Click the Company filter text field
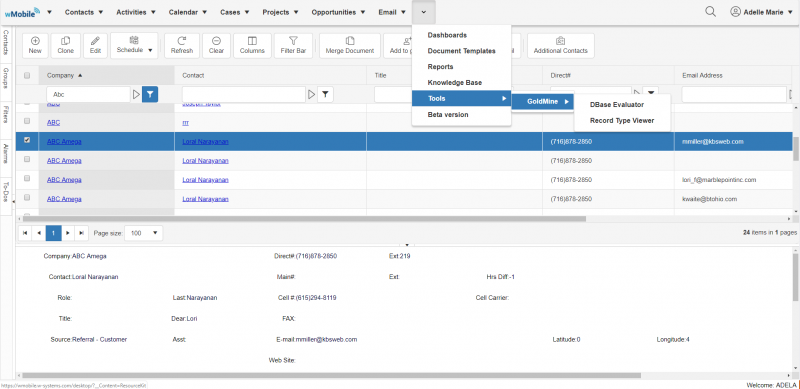This screenshot has height=389, width=800. (x=88, y=94)
